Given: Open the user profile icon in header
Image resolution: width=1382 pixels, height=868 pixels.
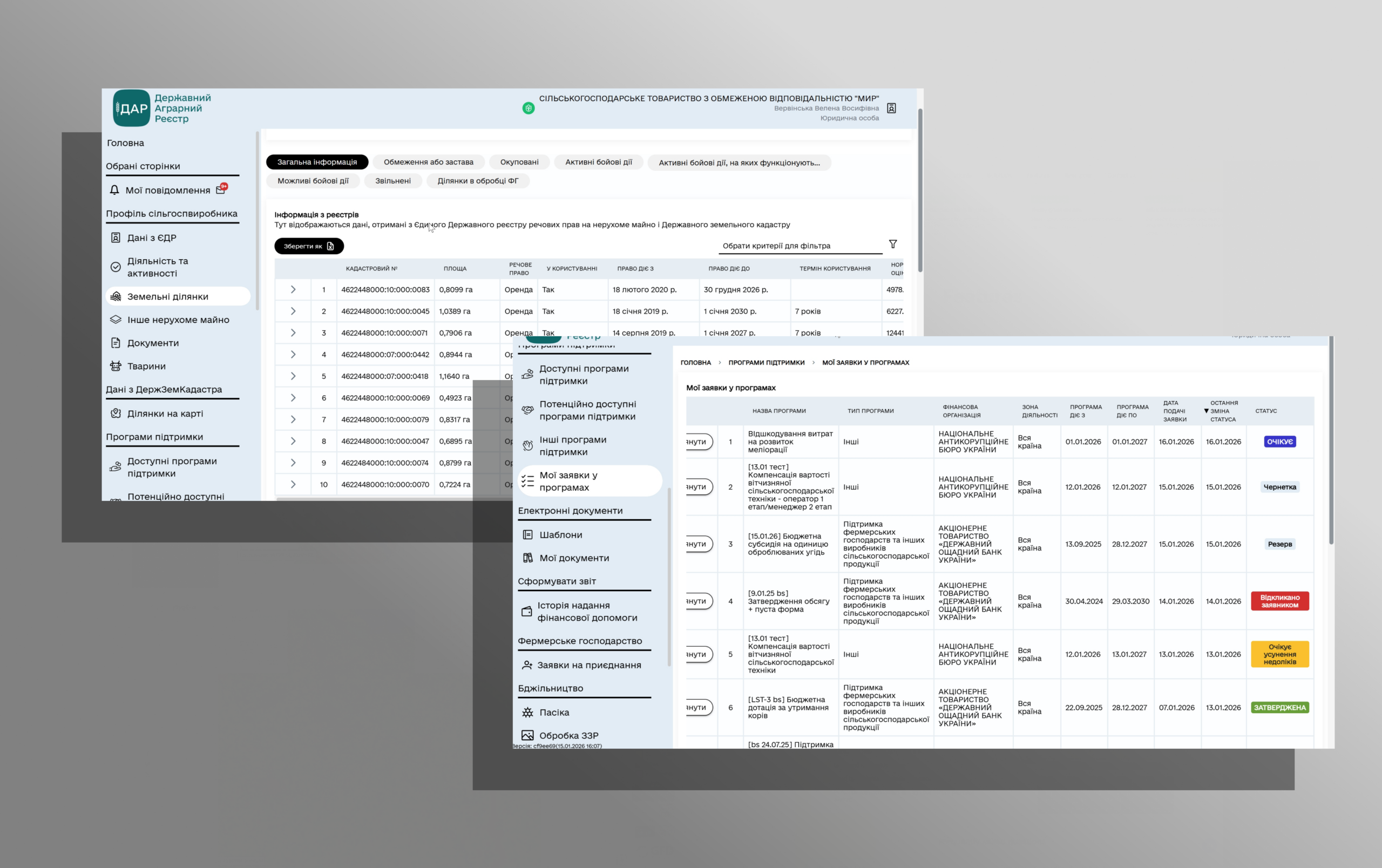Looking at the screenshot, I should pyautogui.click(x=891, y=109).
